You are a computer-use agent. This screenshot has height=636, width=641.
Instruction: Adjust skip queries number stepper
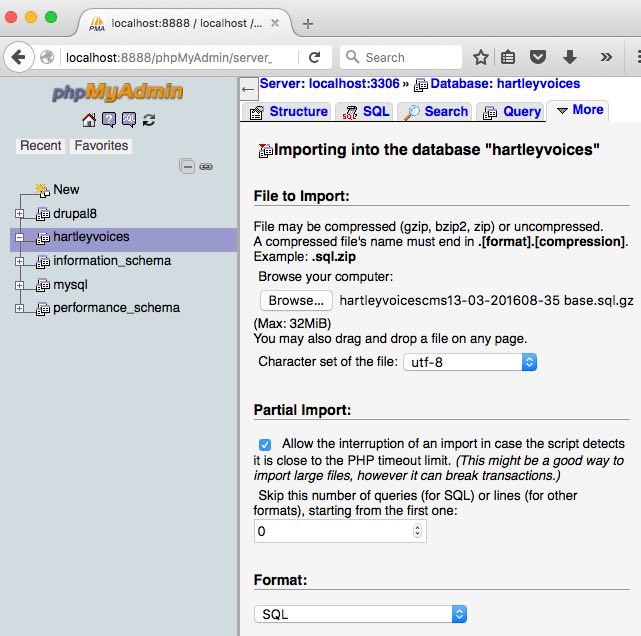click(x=417, y=531)
